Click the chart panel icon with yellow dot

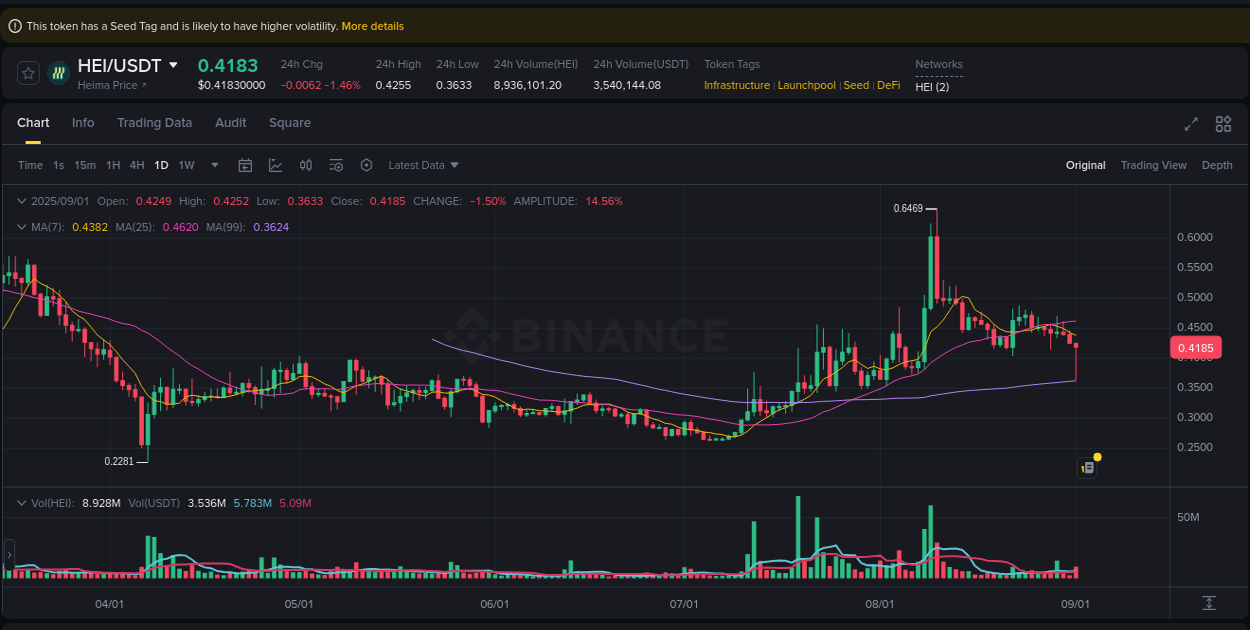[x=1088, y=466]
